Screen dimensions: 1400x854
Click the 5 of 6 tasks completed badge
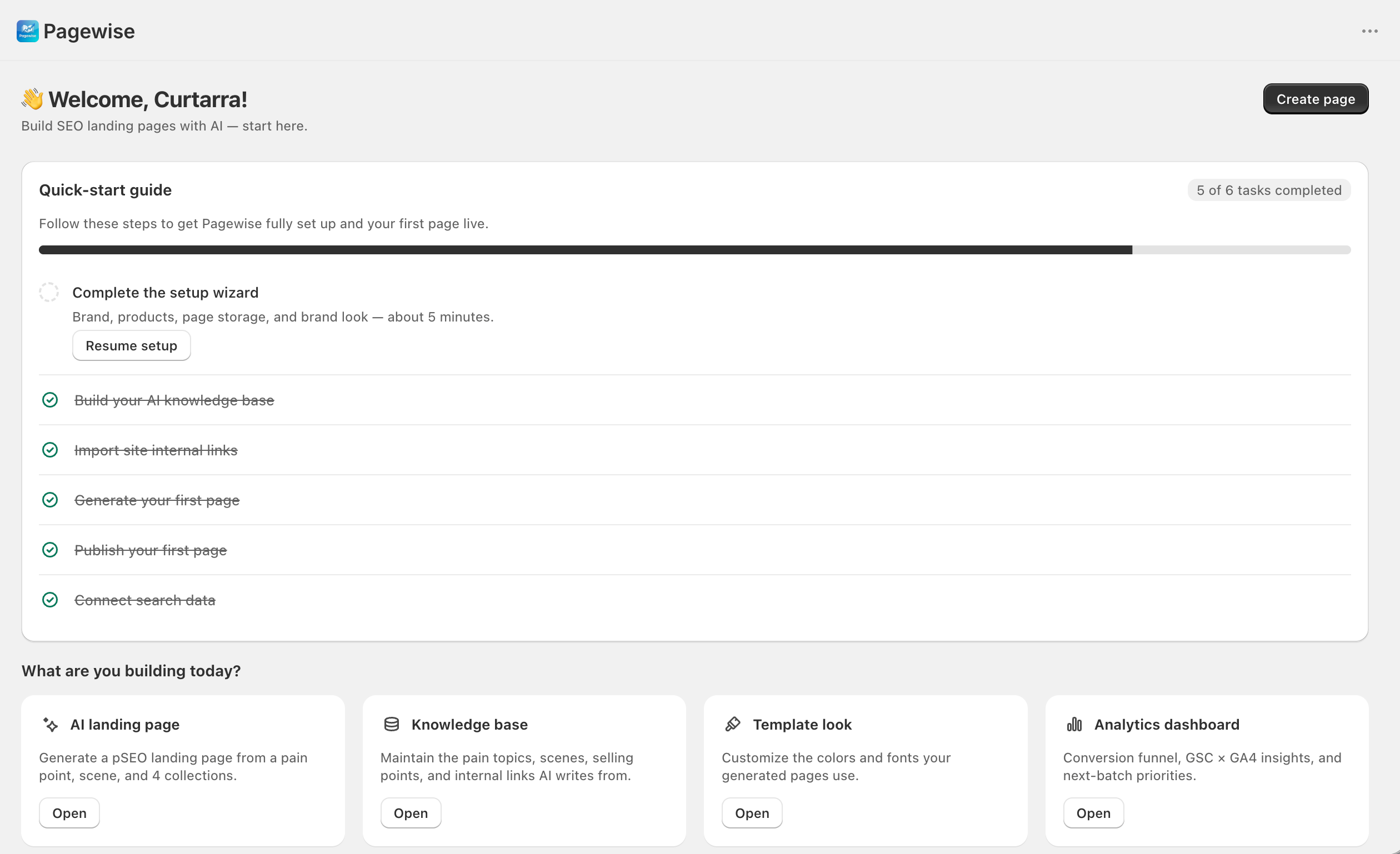coord(1269,190)
